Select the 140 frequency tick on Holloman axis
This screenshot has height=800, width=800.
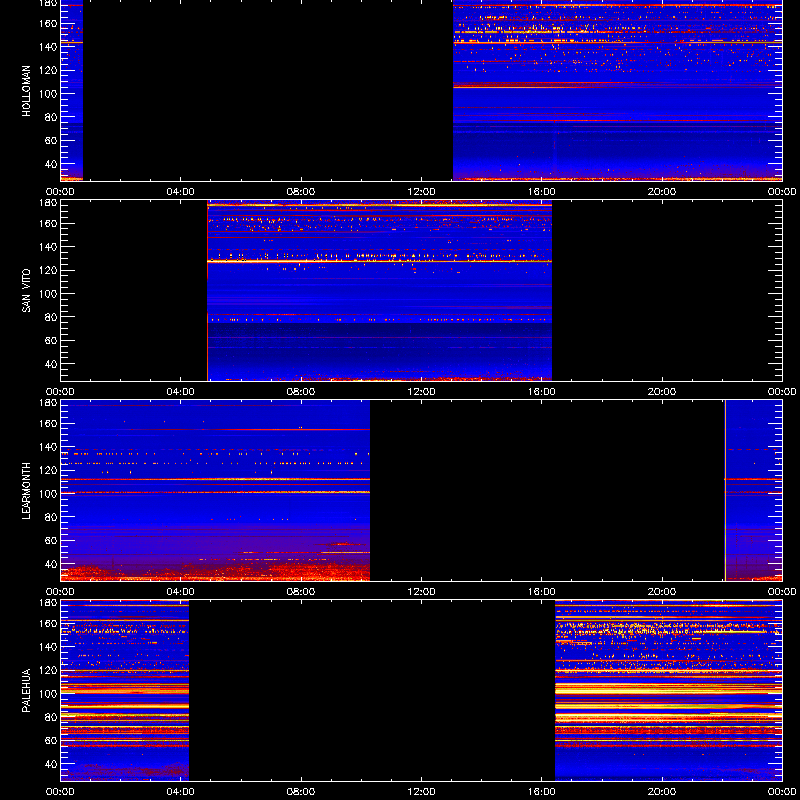point(49,47)
